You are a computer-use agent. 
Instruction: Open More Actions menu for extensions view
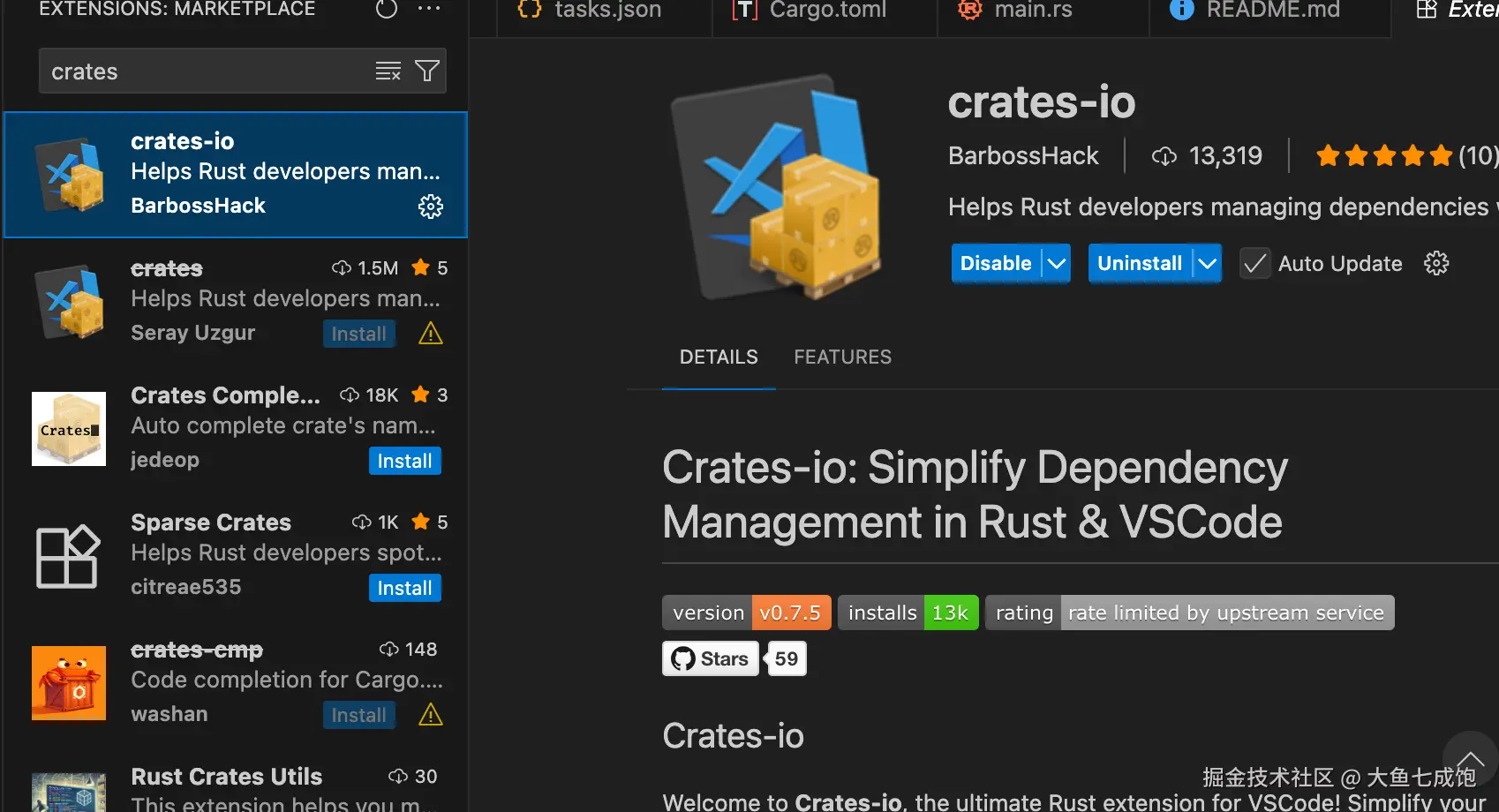point(429,10)
